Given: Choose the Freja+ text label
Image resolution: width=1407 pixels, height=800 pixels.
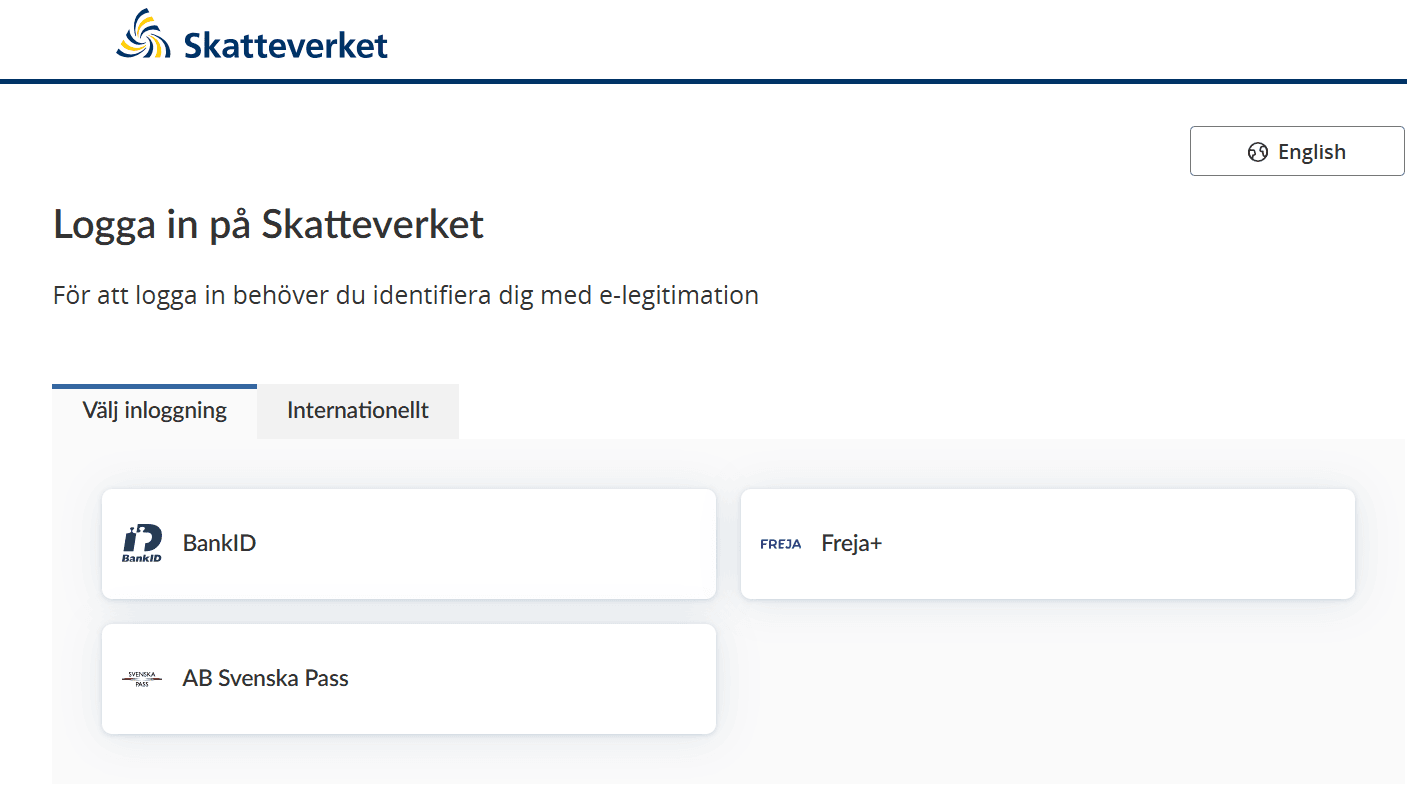Looking at the screenshot, I should [x=852, y=544].
